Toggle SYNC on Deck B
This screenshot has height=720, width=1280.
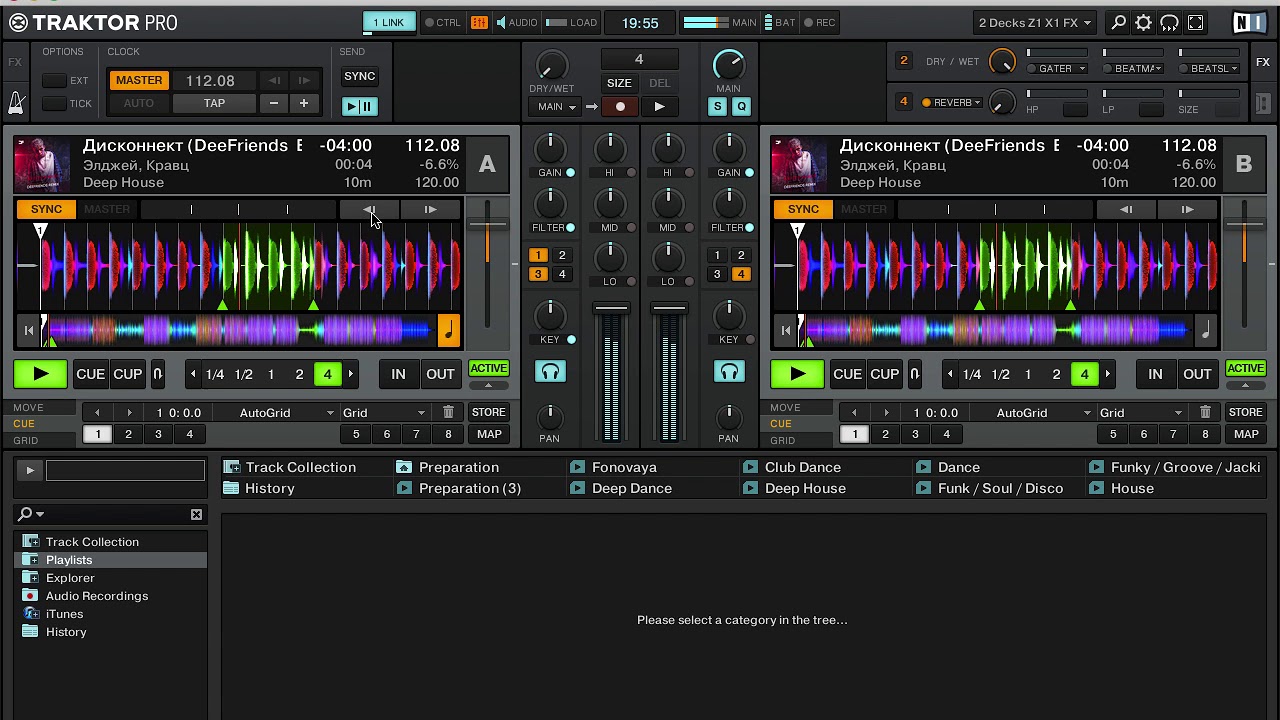pyautogui.click(x=803, y=209)
